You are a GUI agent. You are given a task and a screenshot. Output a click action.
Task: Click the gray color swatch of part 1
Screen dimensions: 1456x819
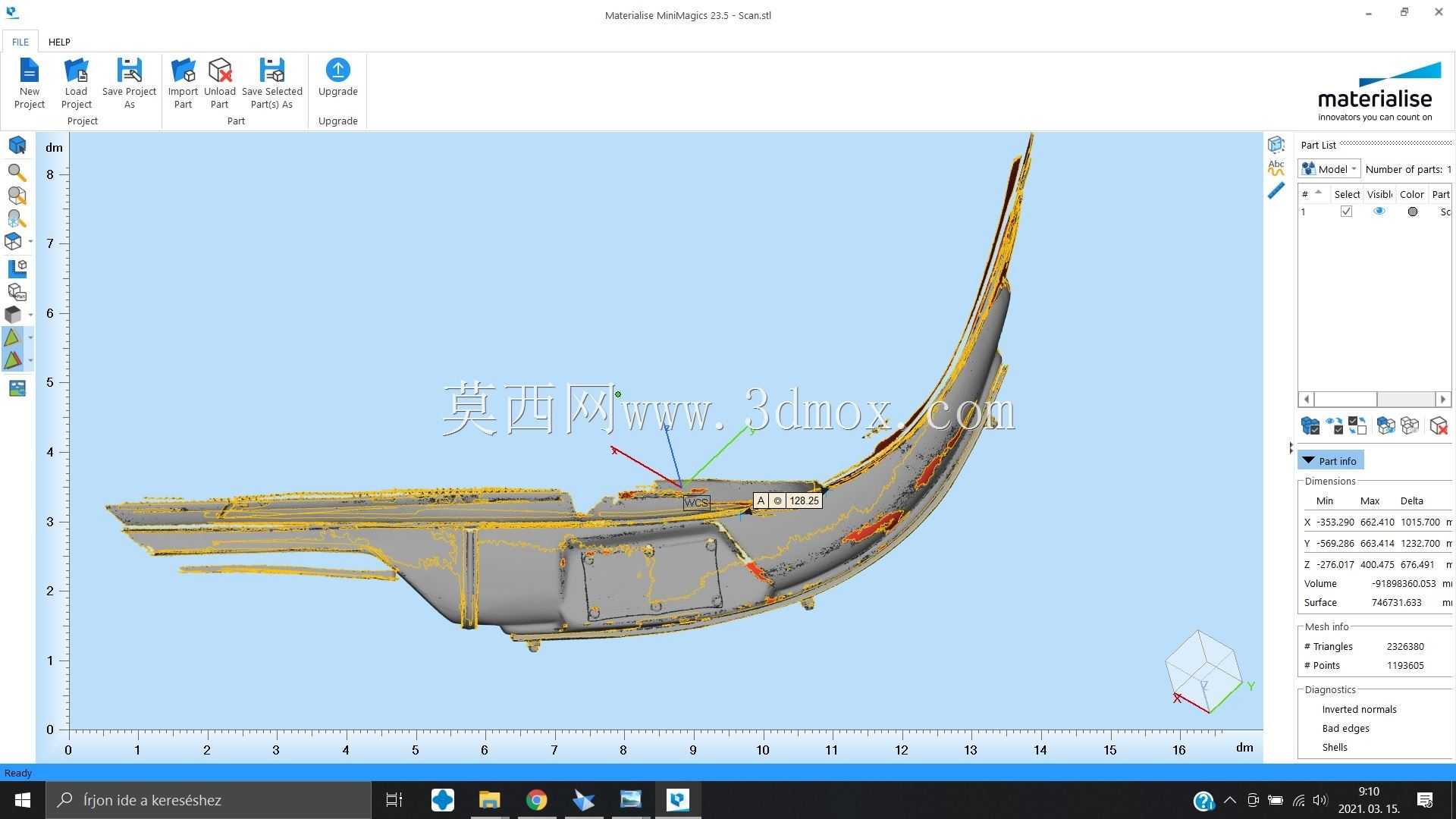1412,212
